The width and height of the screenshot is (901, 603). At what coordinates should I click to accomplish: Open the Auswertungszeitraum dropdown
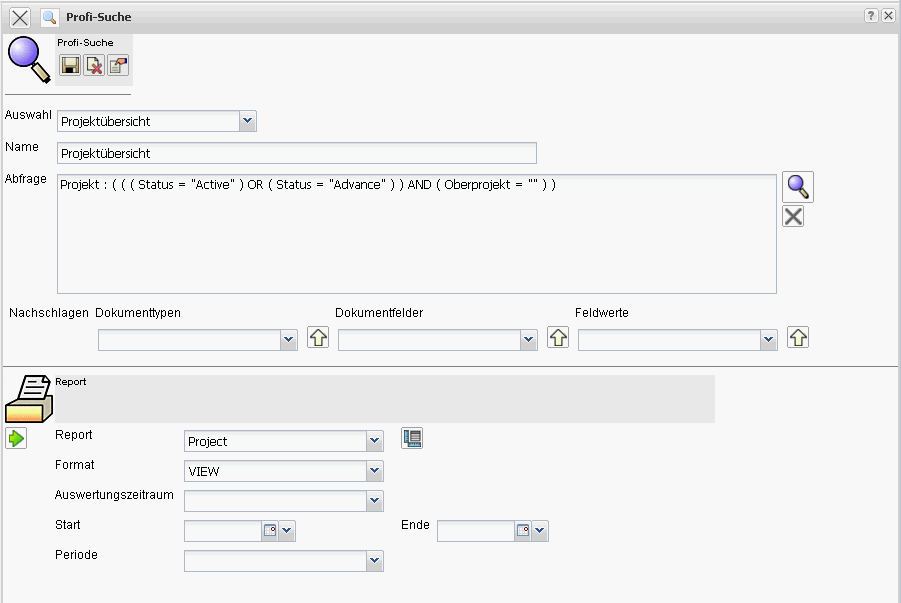pyautogui.click(x=375, y=501)
